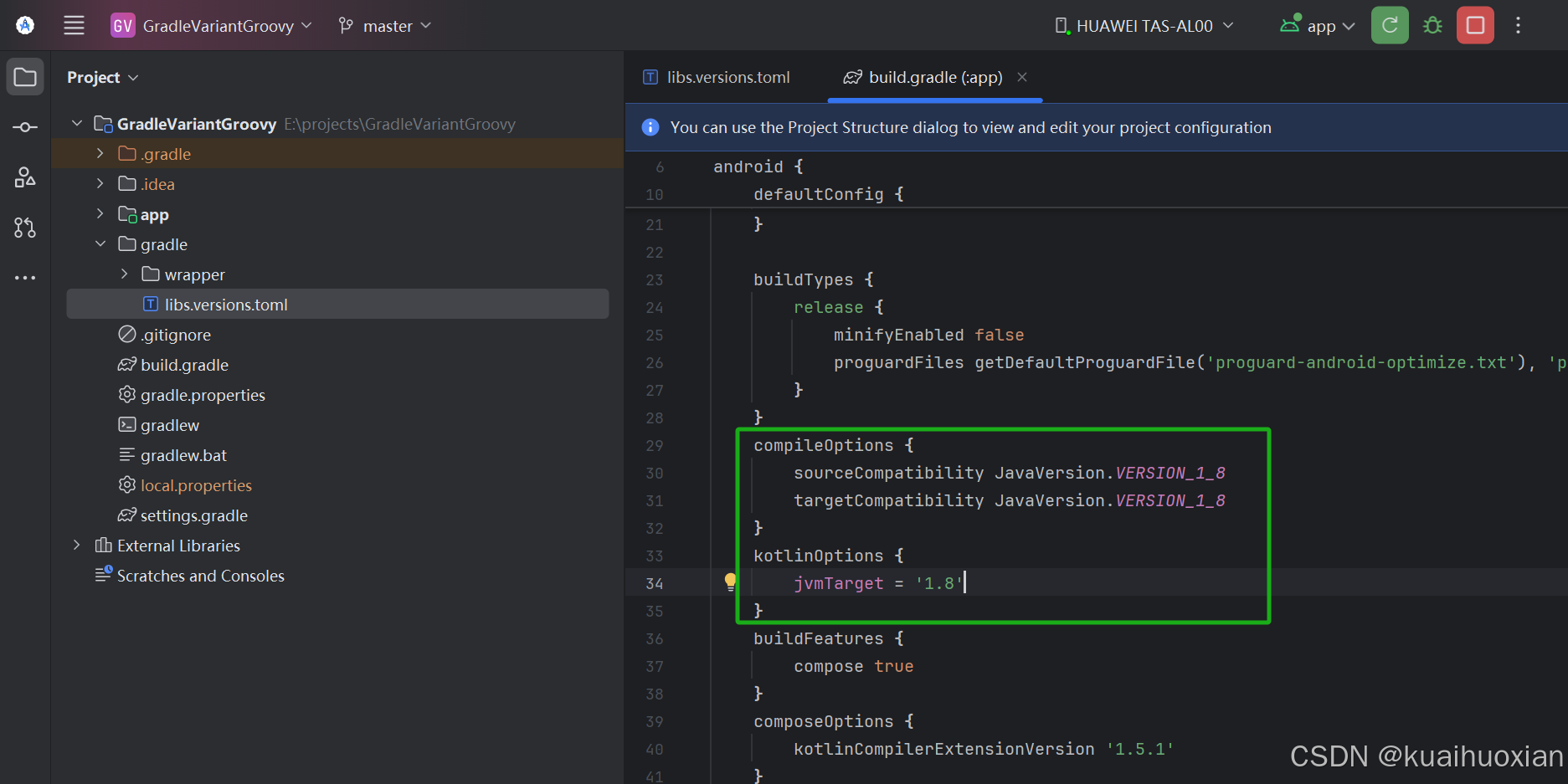1568x784 pixels.
Task: Collapse the gradle folder in Project tree
Action: click(x=100, y=243)
